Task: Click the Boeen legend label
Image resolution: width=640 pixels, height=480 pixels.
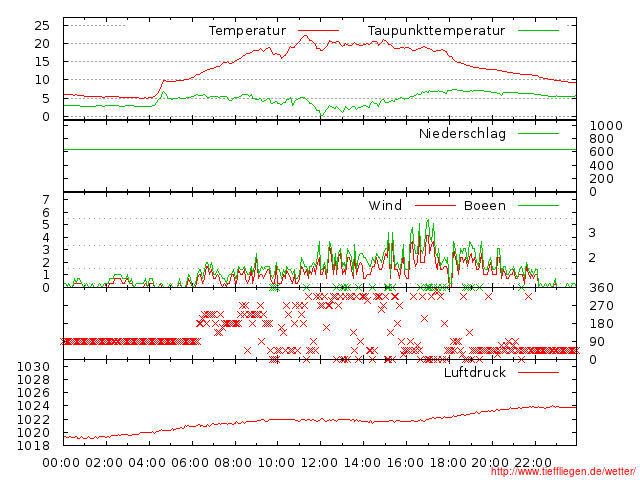Action: [484, 205]
